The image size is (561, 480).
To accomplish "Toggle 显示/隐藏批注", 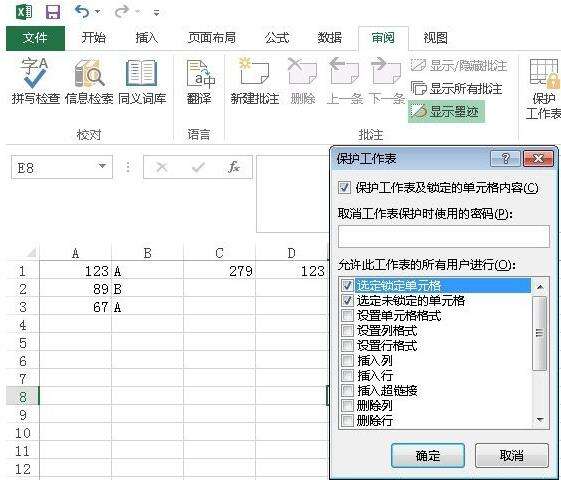I will [x=459, y=65].
